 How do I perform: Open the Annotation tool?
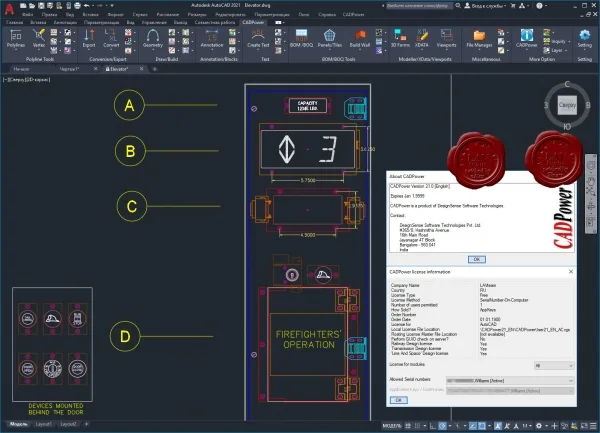point(212,38)
